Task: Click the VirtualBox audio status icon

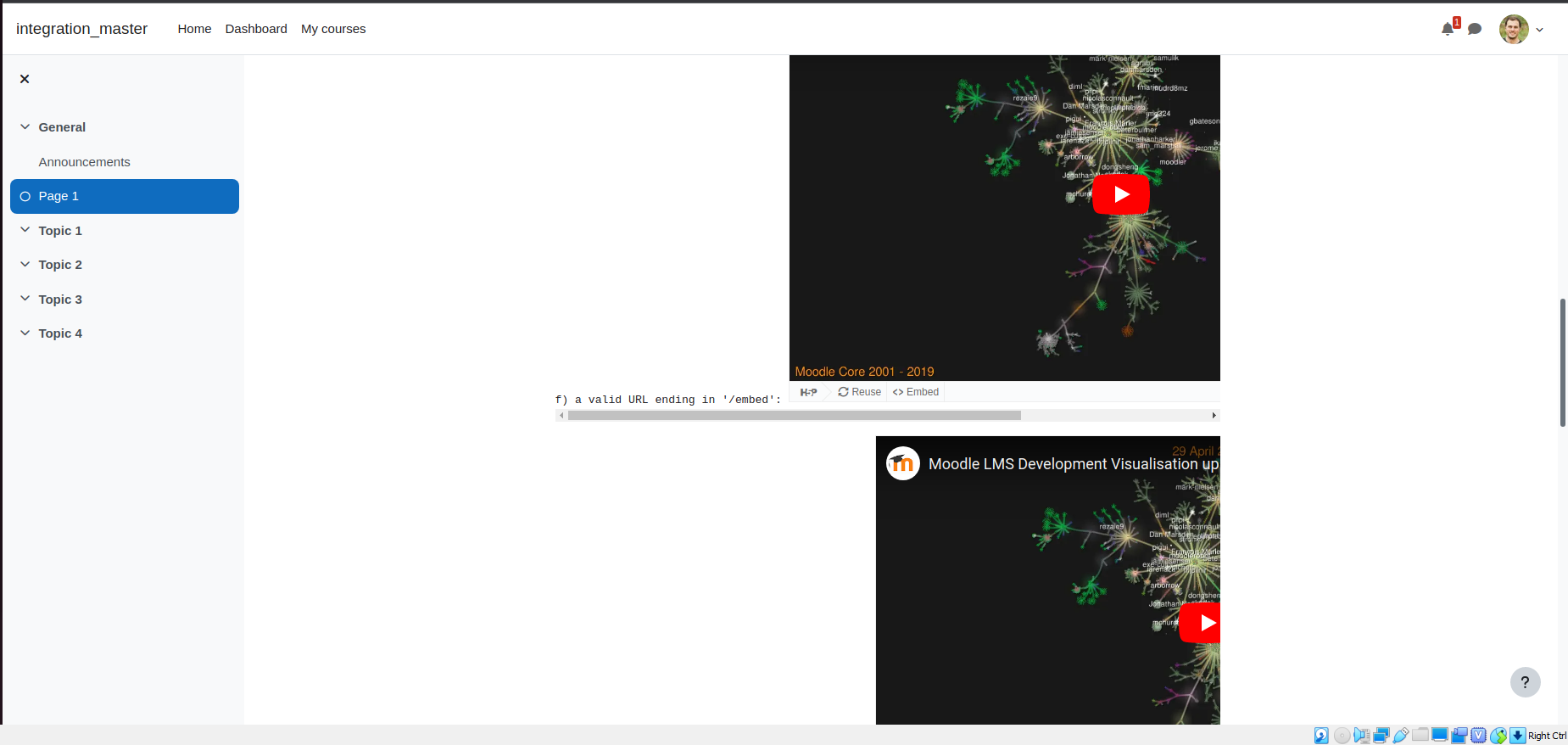Action: point(1362,736)
